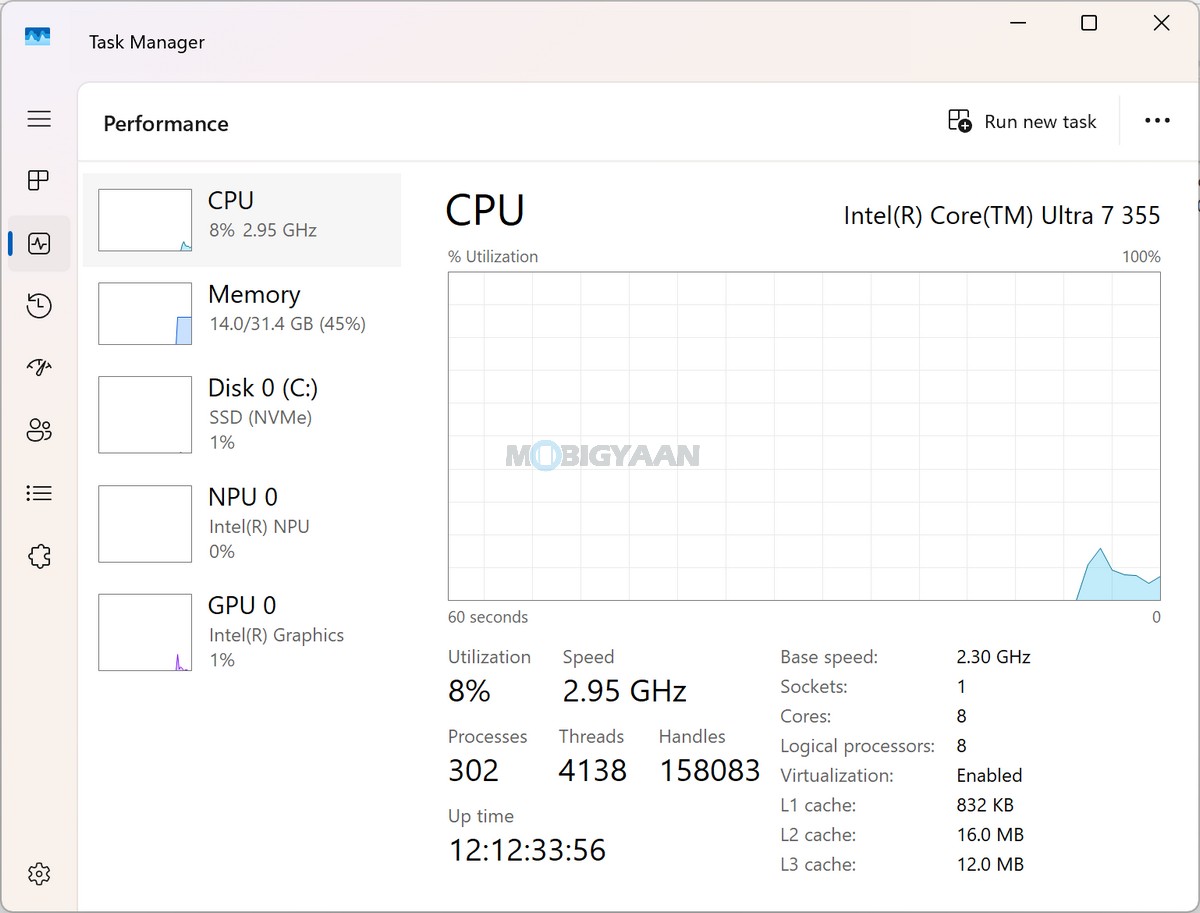Open the App history page icon
The width and height of the screenshot is (1200, 913).
(x=39, y=306)
